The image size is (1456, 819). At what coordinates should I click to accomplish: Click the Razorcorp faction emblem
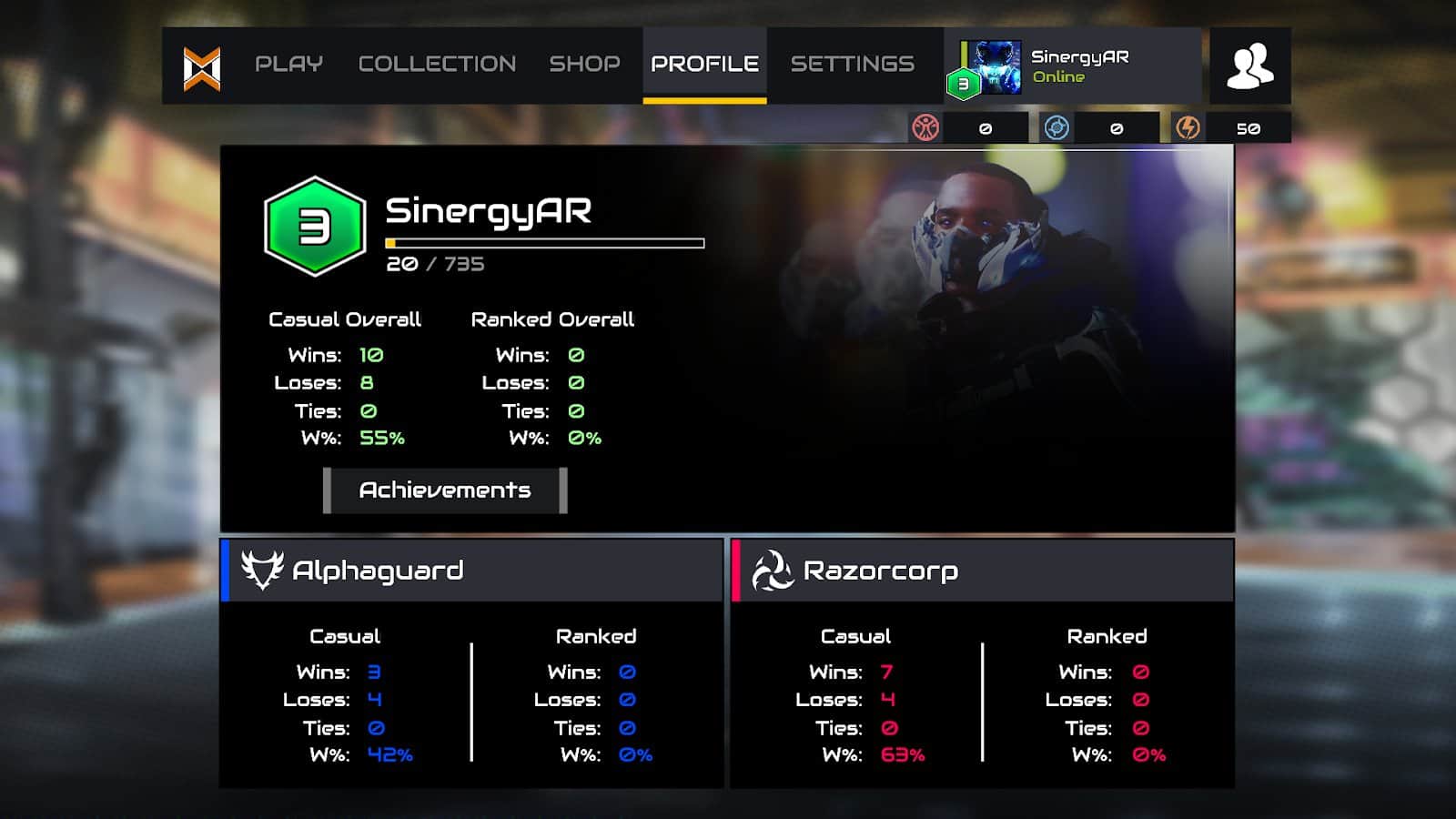(773, 571)
